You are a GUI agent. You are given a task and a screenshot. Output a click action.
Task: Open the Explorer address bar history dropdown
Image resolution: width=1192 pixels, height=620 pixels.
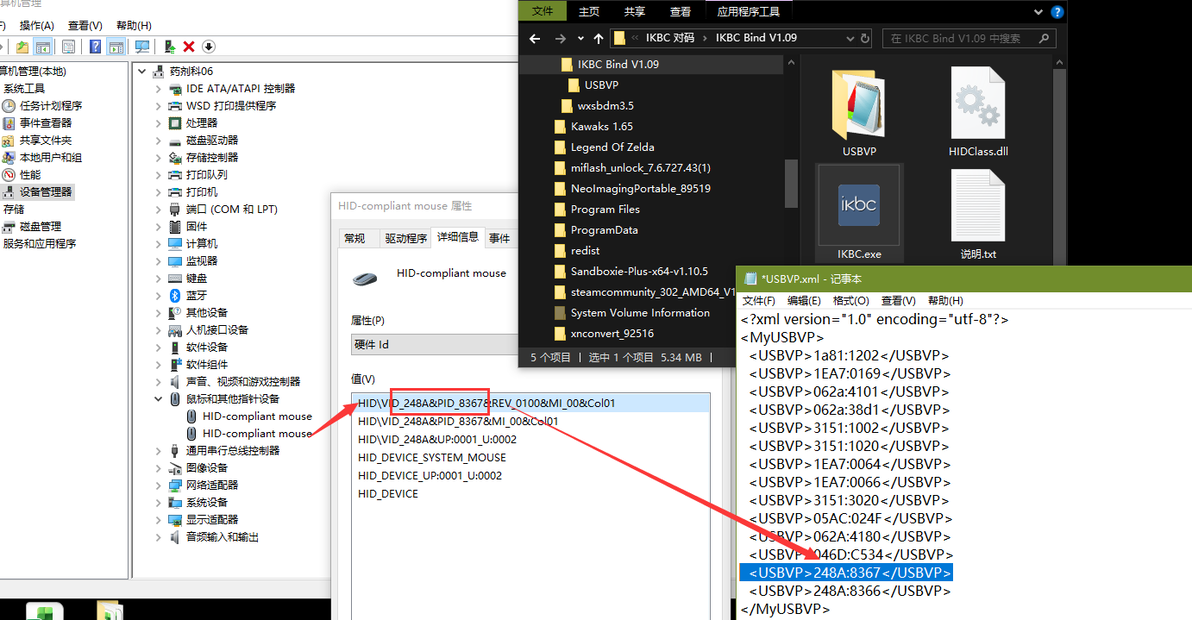(850, 38)
